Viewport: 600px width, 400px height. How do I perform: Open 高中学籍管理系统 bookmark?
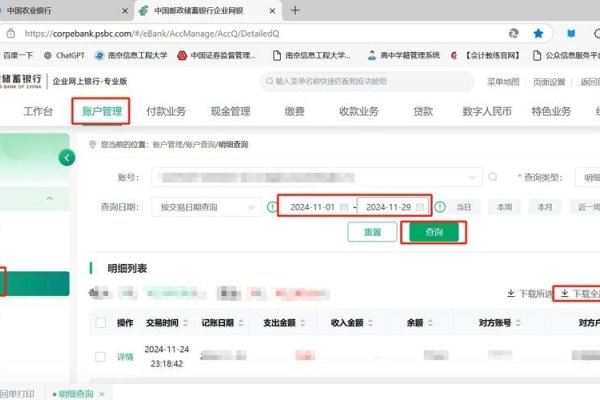point(403,56)
